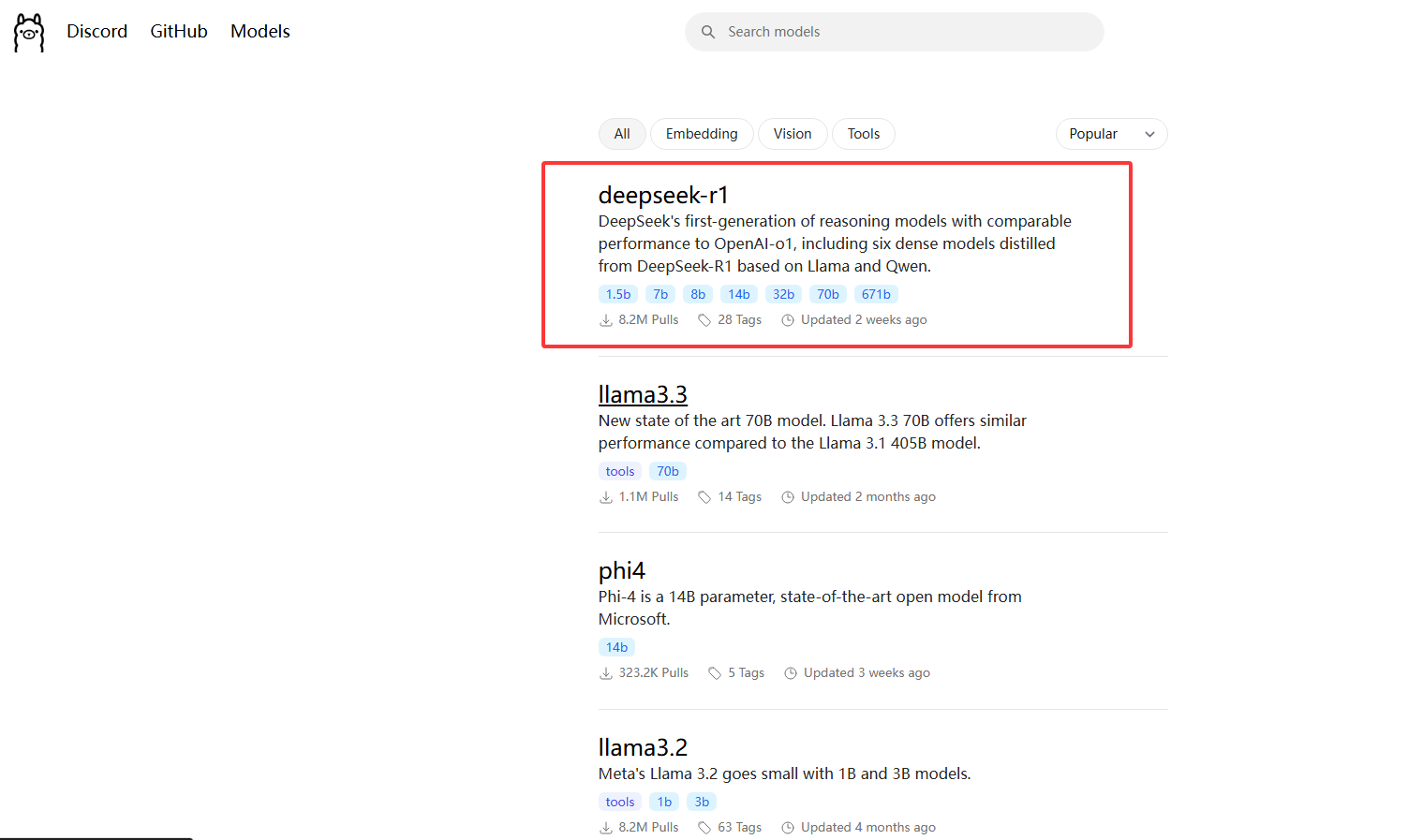Click the llama3.2 3b size tag
The height and width of the screenshot is (840, 1408).
click(x=702, y=802)
